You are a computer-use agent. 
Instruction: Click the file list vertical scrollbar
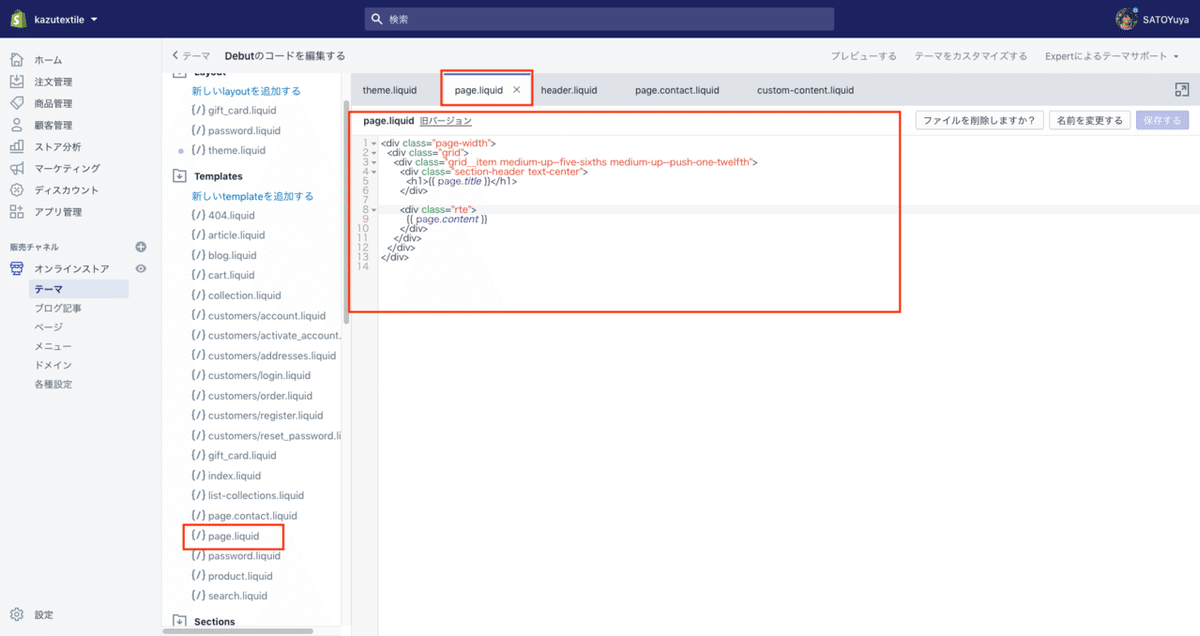346,210
